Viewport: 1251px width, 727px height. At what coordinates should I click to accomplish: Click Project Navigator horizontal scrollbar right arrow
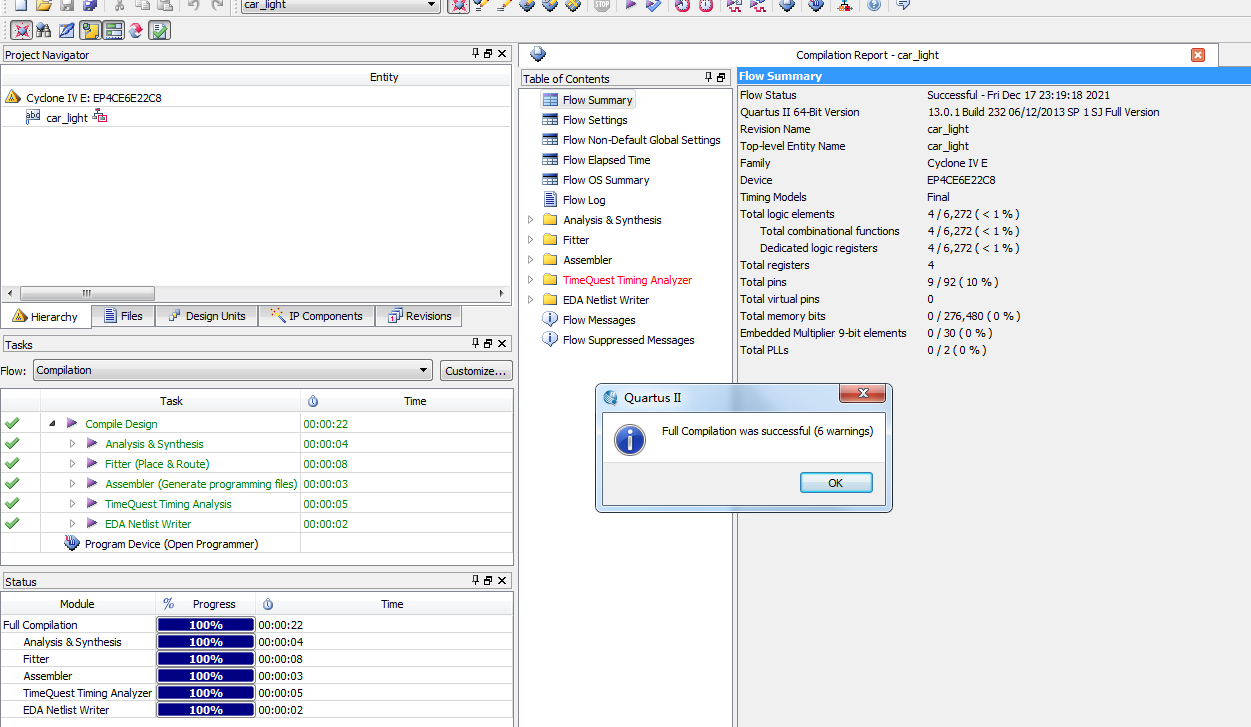[x=502, y=293]
